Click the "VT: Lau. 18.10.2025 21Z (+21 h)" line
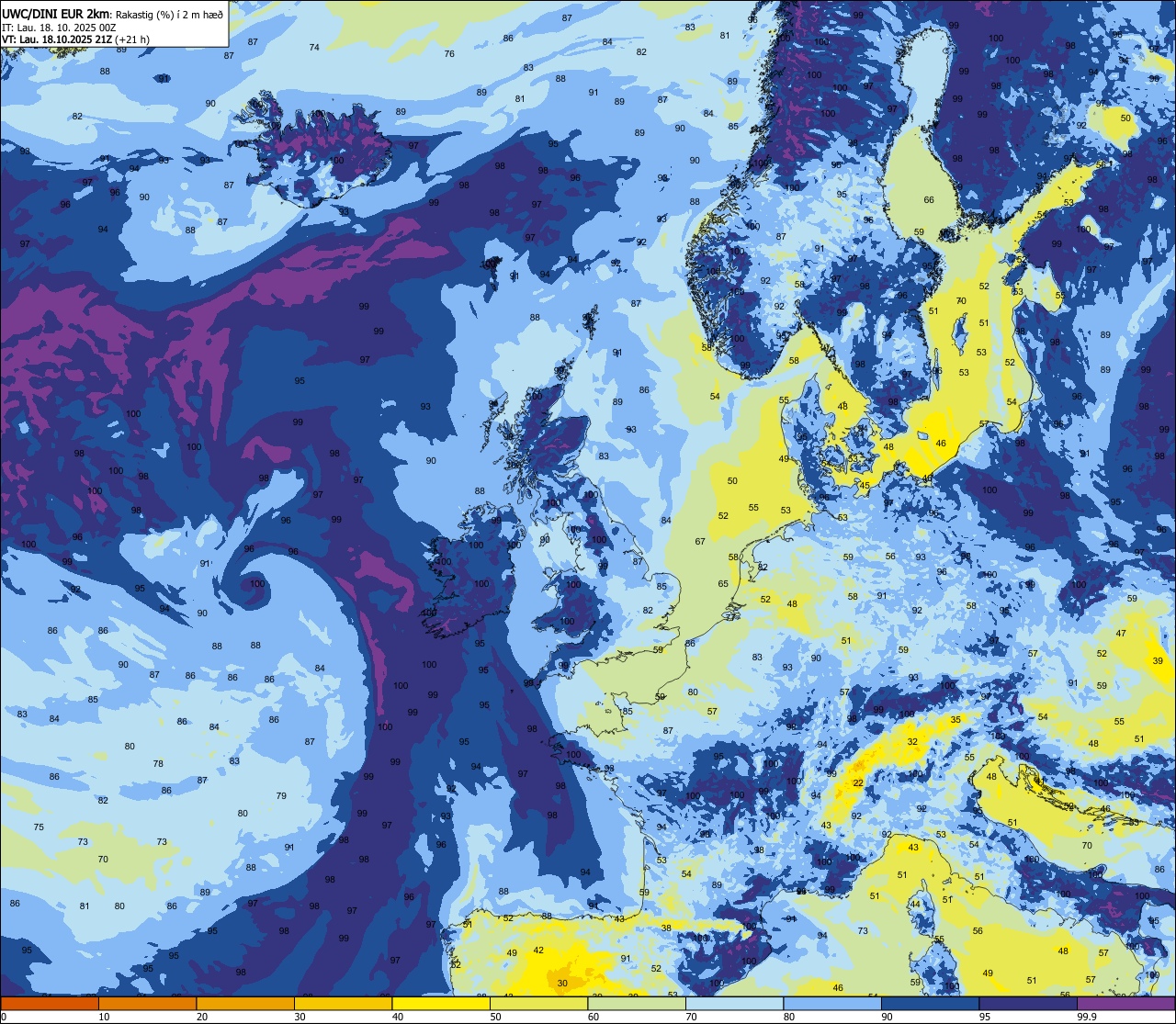The image size is (1176, 1024). (76, 39)
